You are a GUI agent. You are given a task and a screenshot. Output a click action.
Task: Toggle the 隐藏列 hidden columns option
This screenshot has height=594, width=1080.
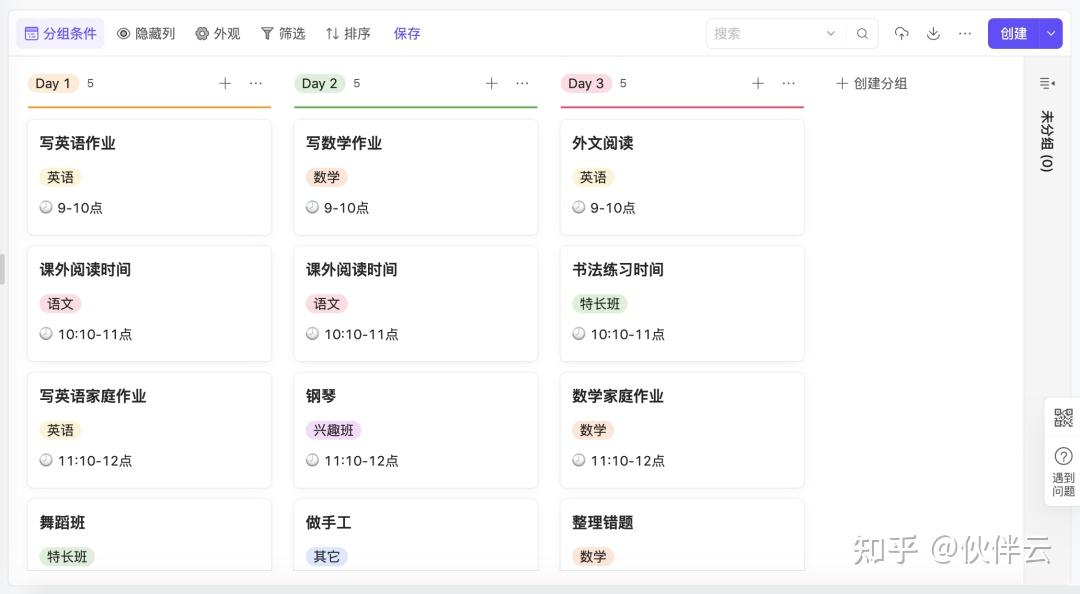coord(146,33)
